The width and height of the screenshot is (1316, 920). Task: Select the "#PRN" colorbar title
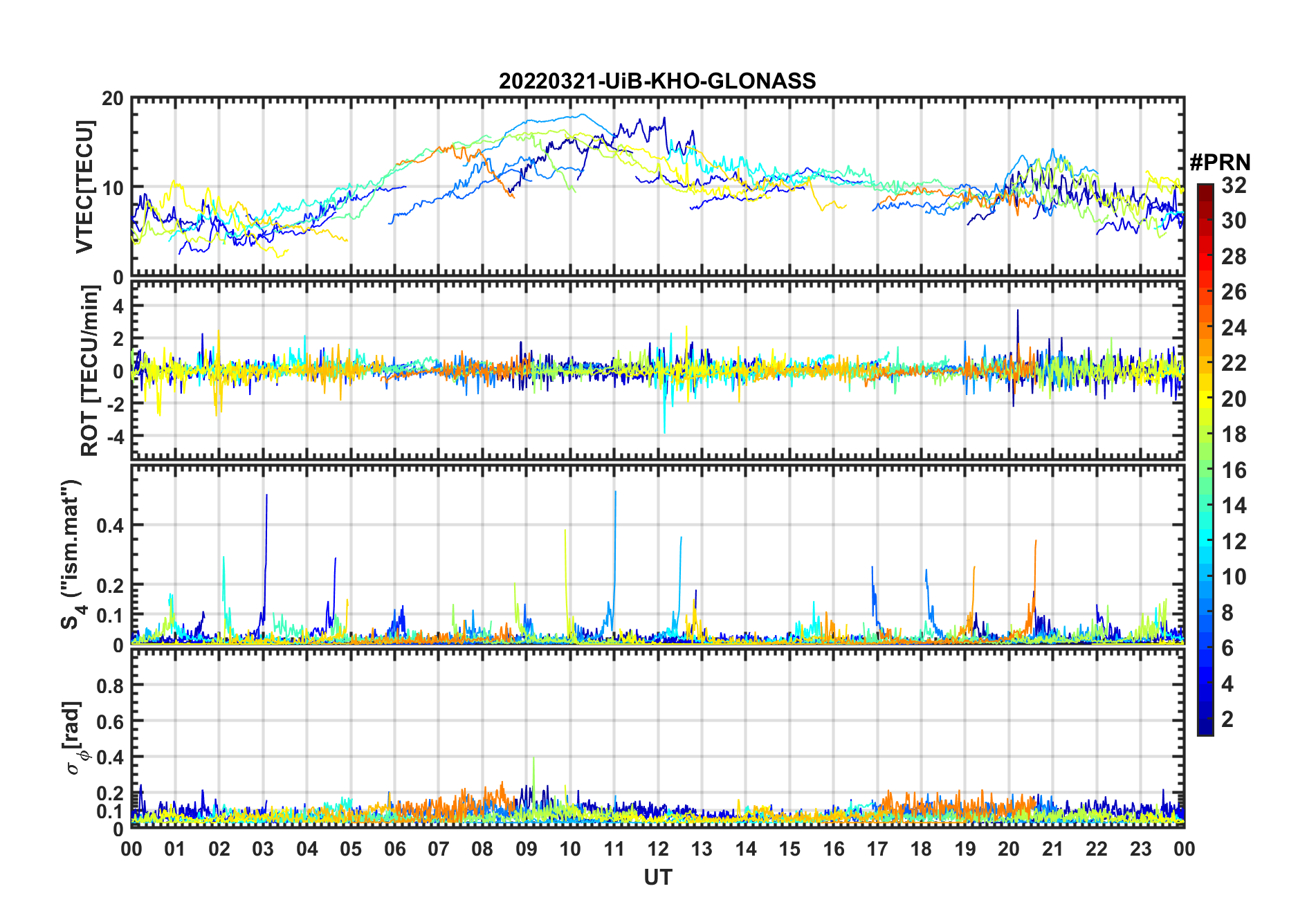(x=1221, y=163)
